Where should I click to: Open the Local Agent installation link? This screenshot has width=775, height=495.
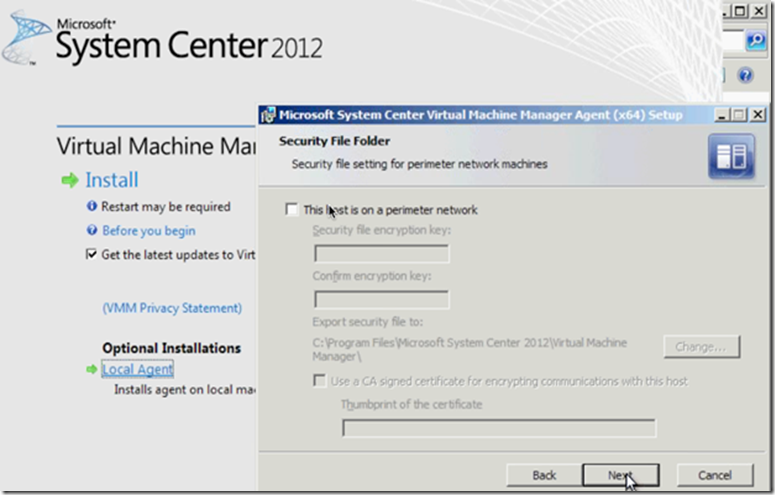[x=137, y=369]
